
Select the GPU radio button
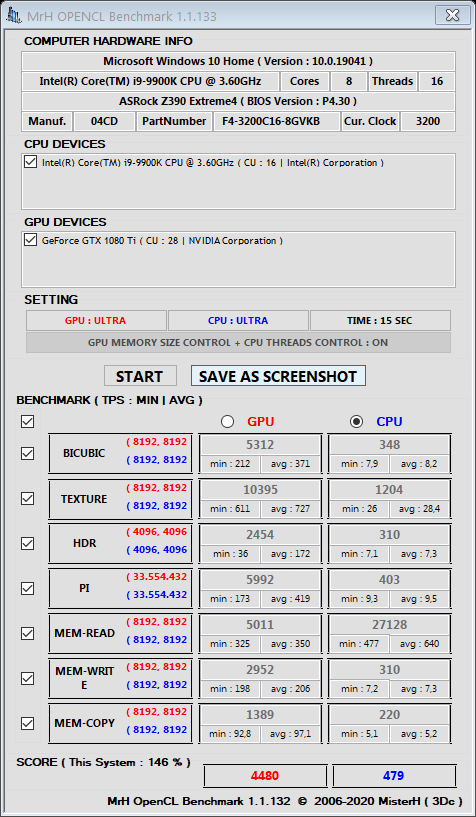[227, 422]
